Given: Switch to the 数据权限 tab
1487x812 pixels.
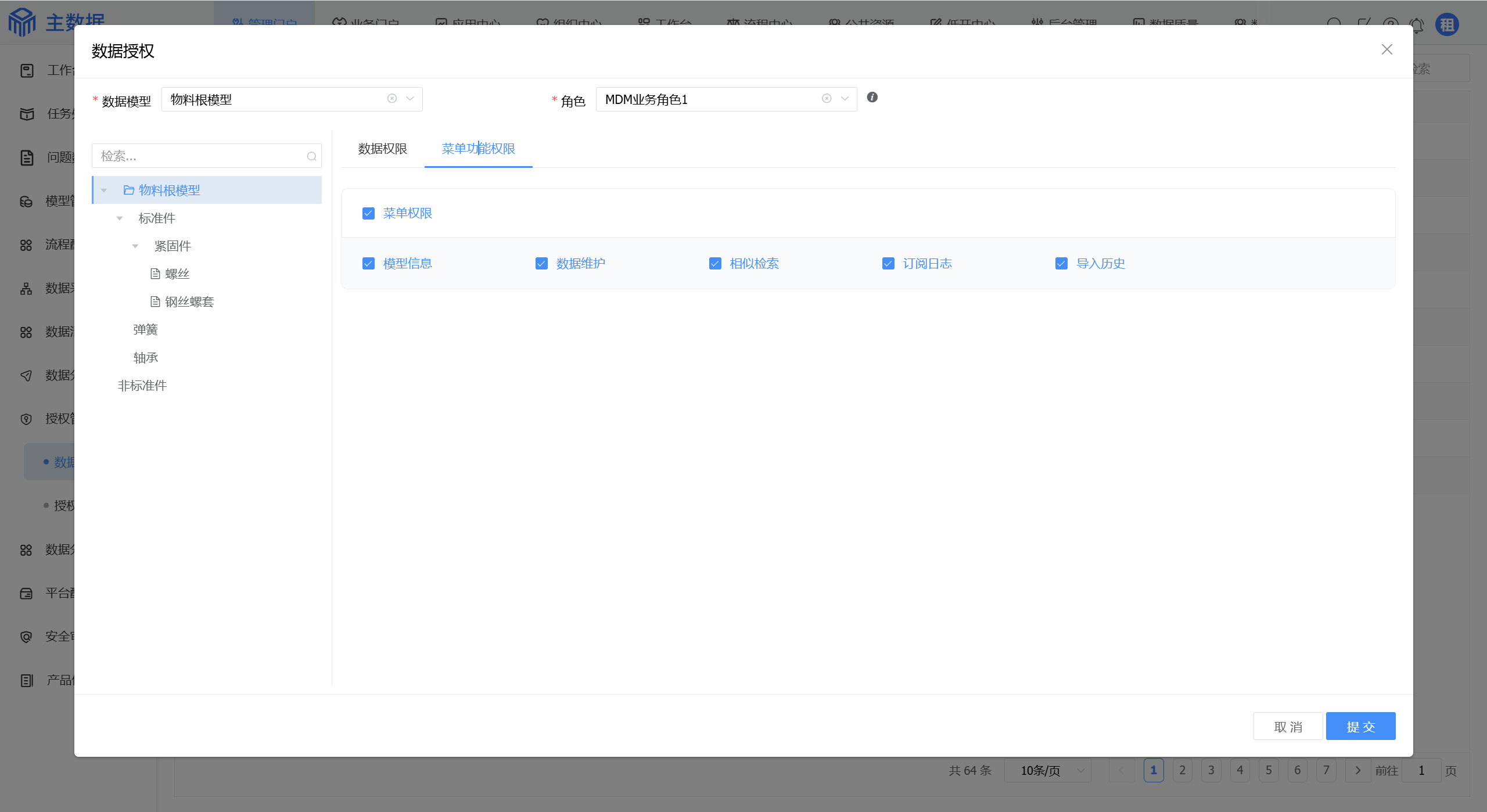Looking at the screenshot, I should (382, 149).
